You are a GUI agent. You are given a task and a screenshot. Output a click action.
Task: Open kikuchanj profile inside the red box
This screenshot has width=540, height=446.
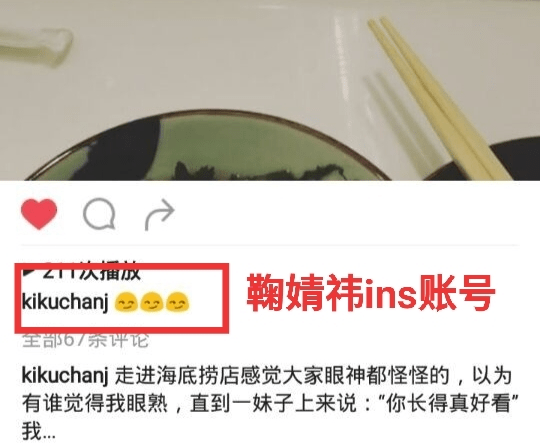tap(65, 302)
